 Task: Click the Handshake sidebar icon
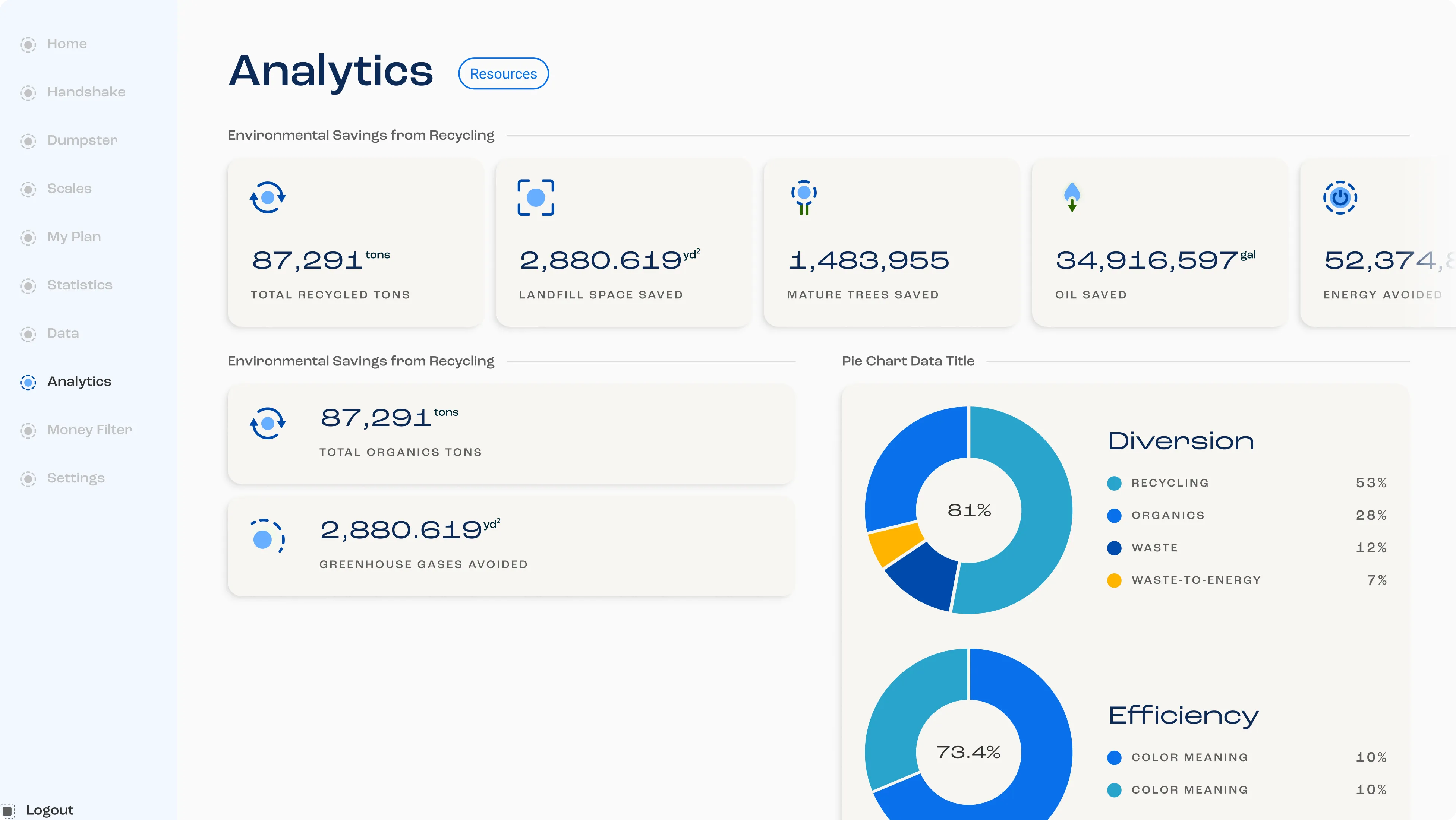pos(28,93)
